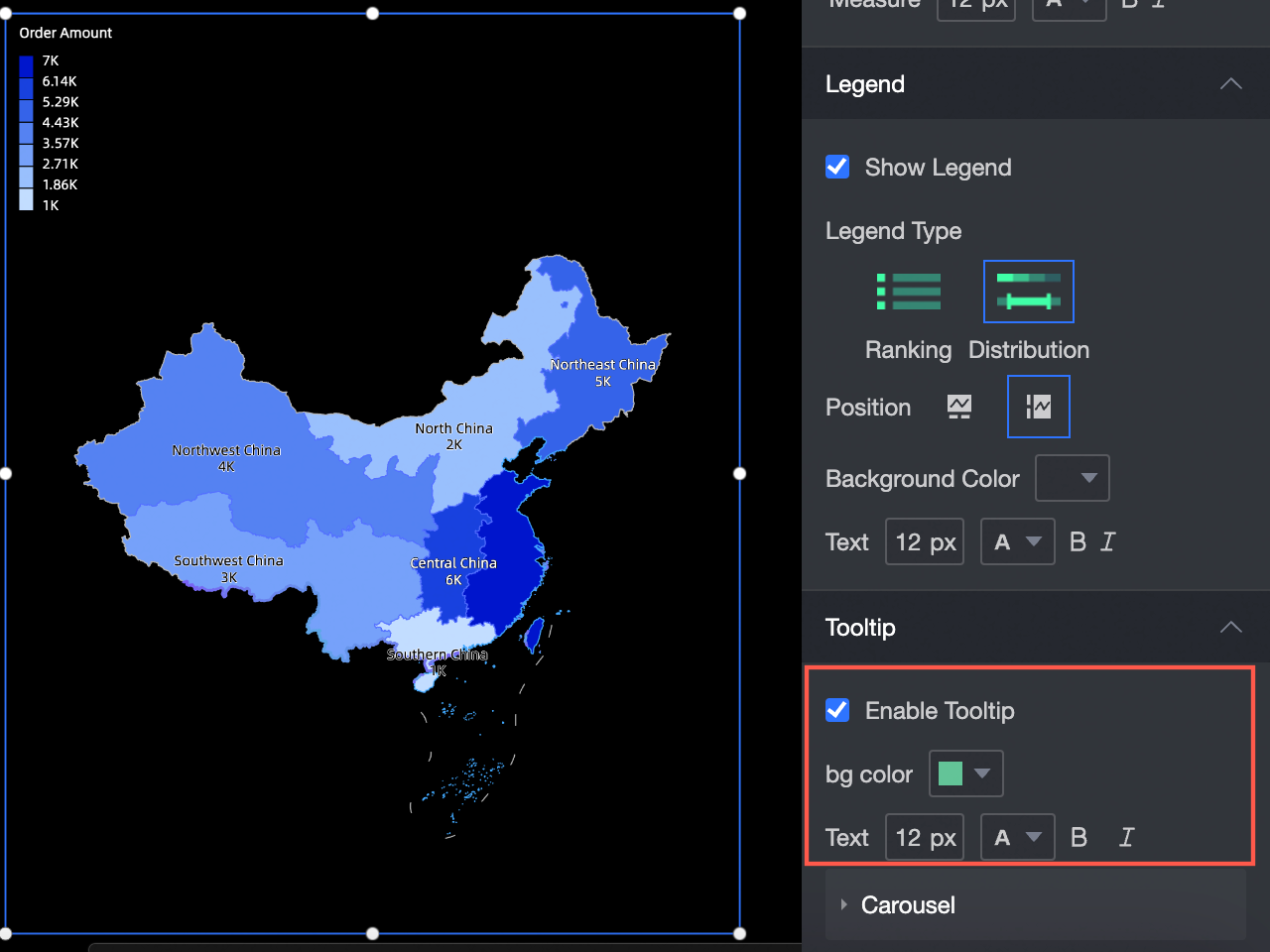Open the Legend Background Color dropdown
The height and width of the screenshot is (952, 1270).
1073,478
